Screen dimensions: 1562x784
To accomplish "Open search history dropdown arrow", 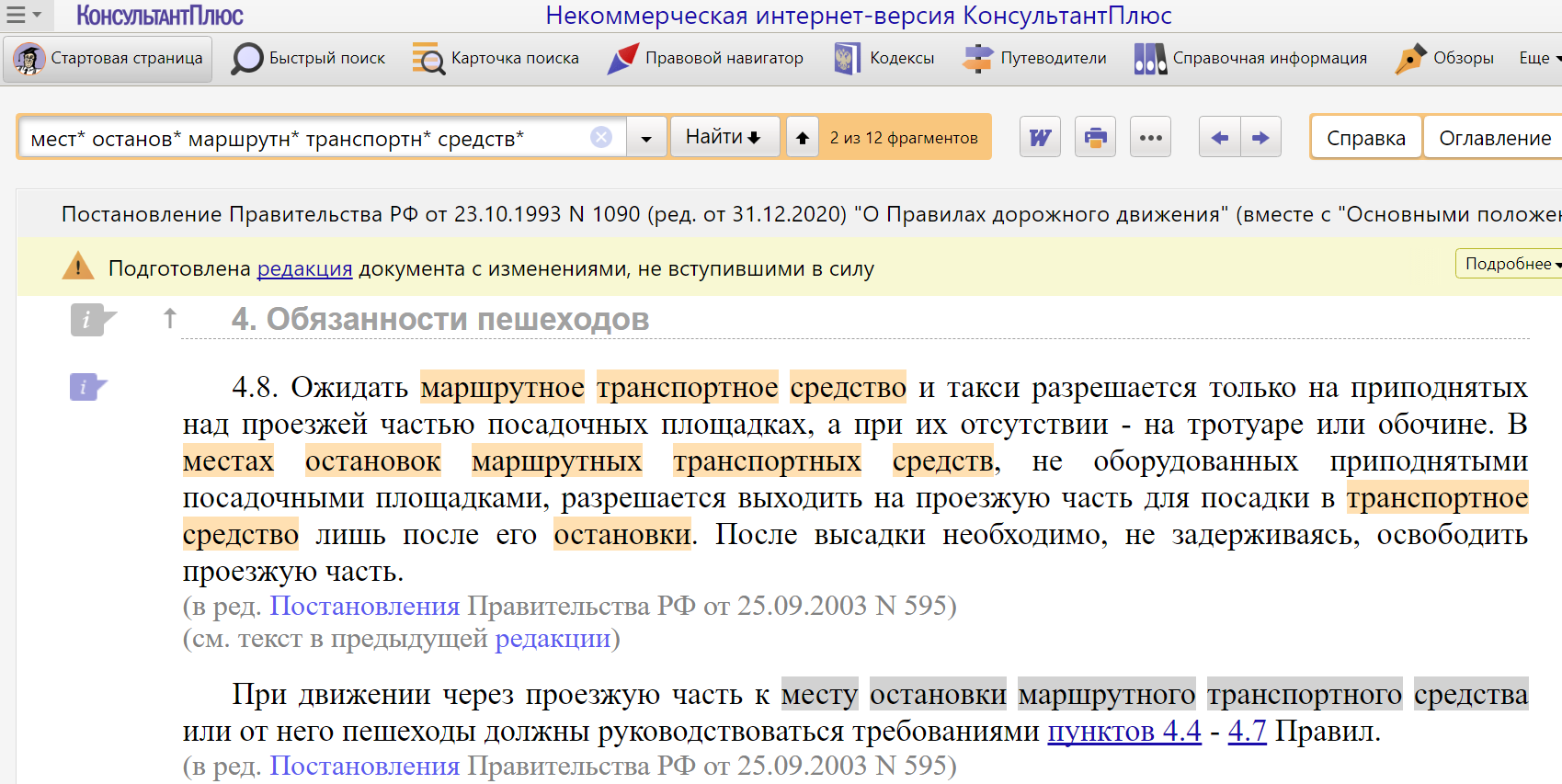I will click(647, 138).
